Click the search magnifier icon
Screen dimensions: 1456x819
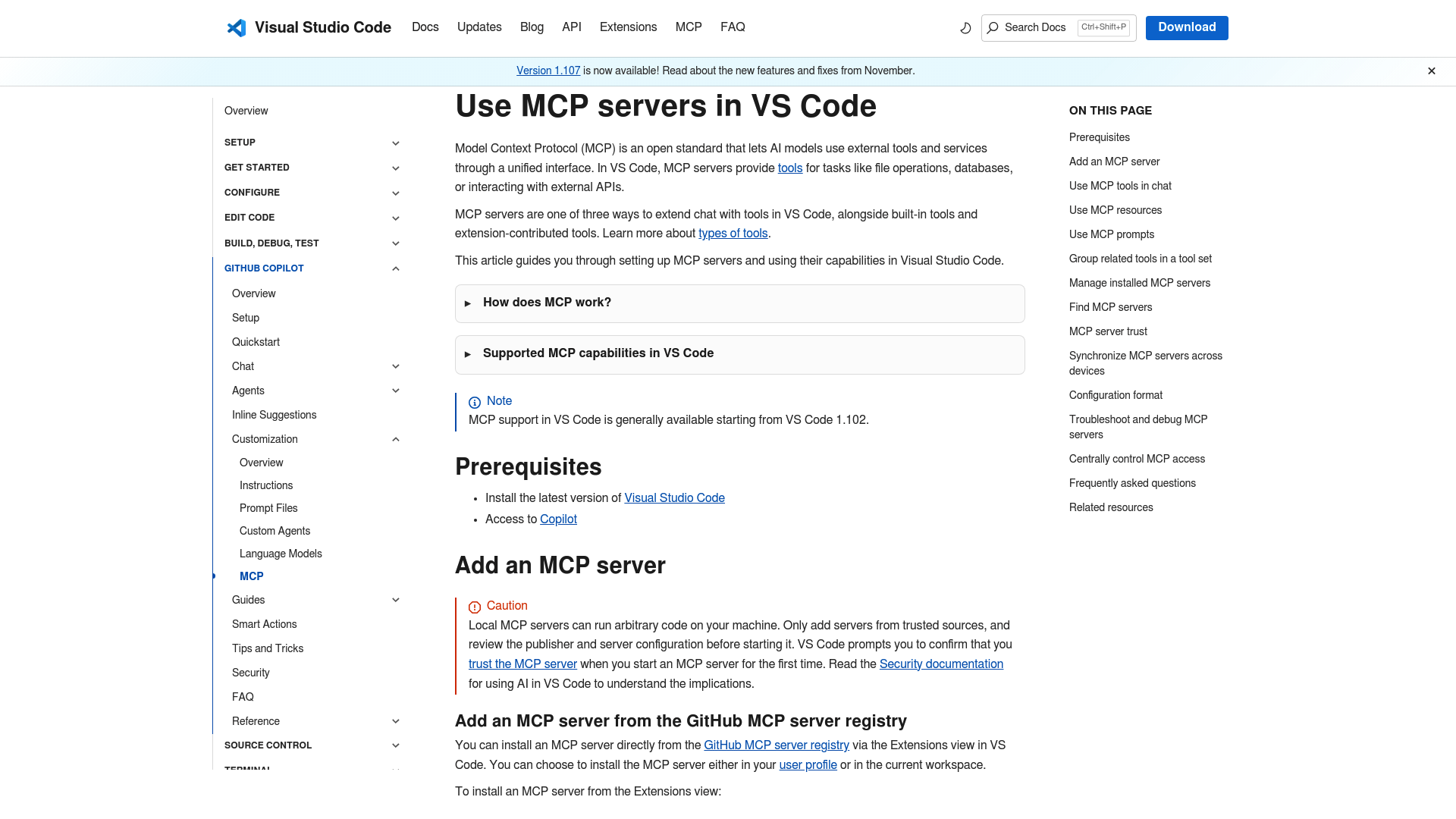[993, 28]
